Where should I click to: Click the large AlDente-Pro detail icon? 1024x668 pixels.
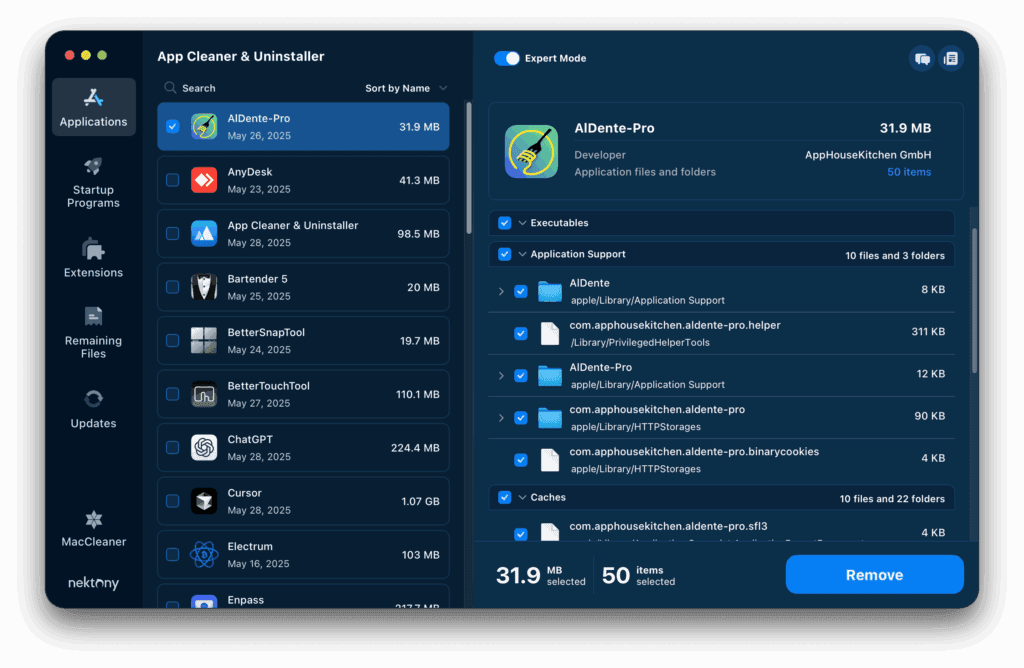coord(531,151)
